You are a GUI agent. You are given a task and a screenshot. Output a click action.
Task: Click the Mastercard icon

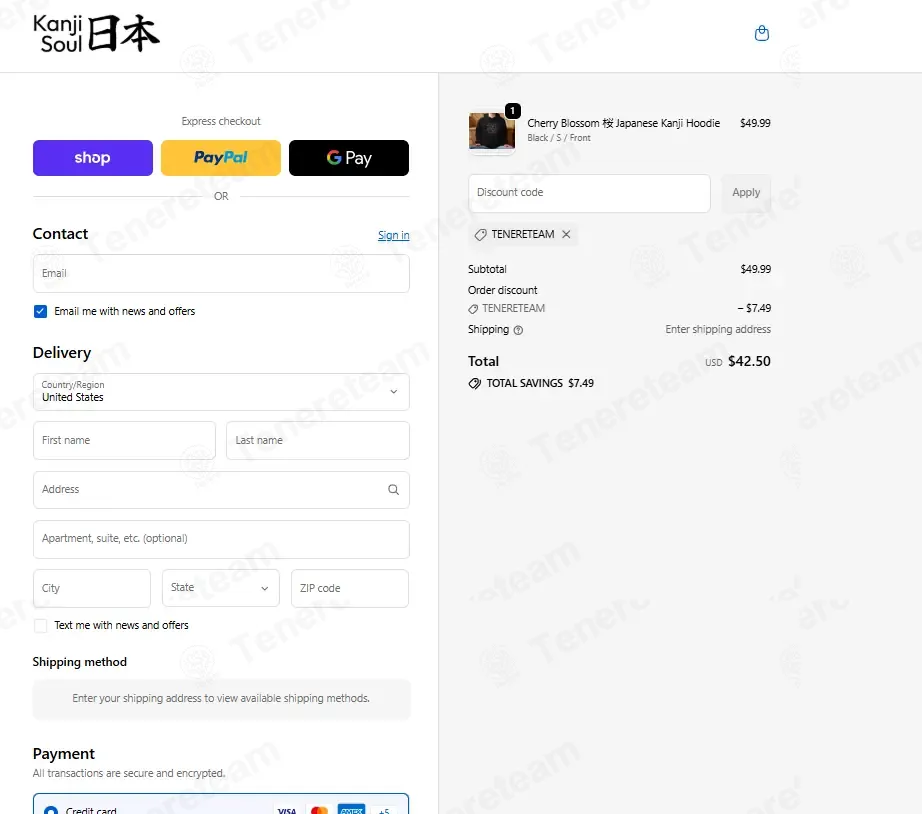[319, 810]
